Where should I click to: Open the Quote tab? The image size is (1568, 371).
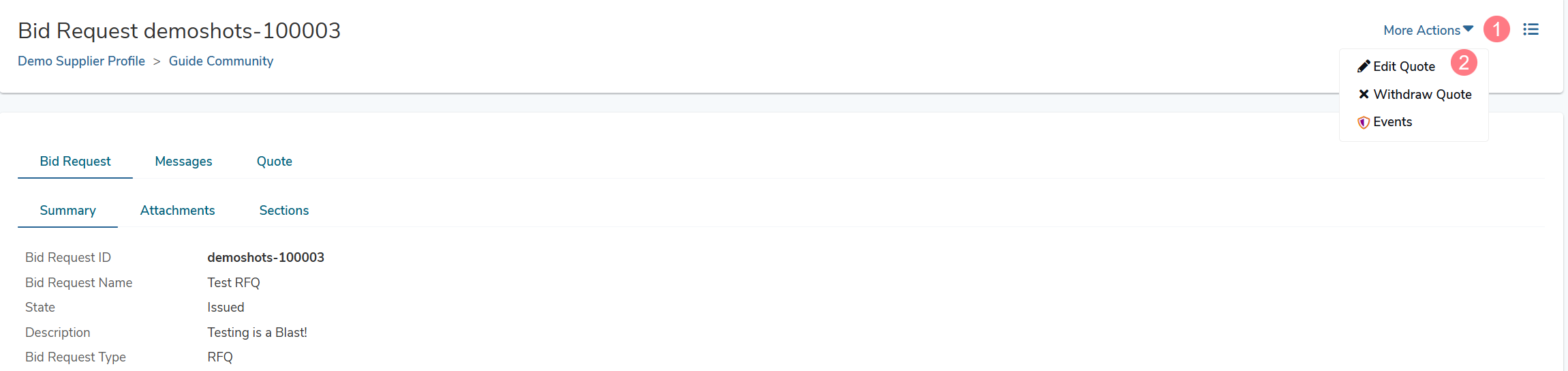[x=275, y=162]
